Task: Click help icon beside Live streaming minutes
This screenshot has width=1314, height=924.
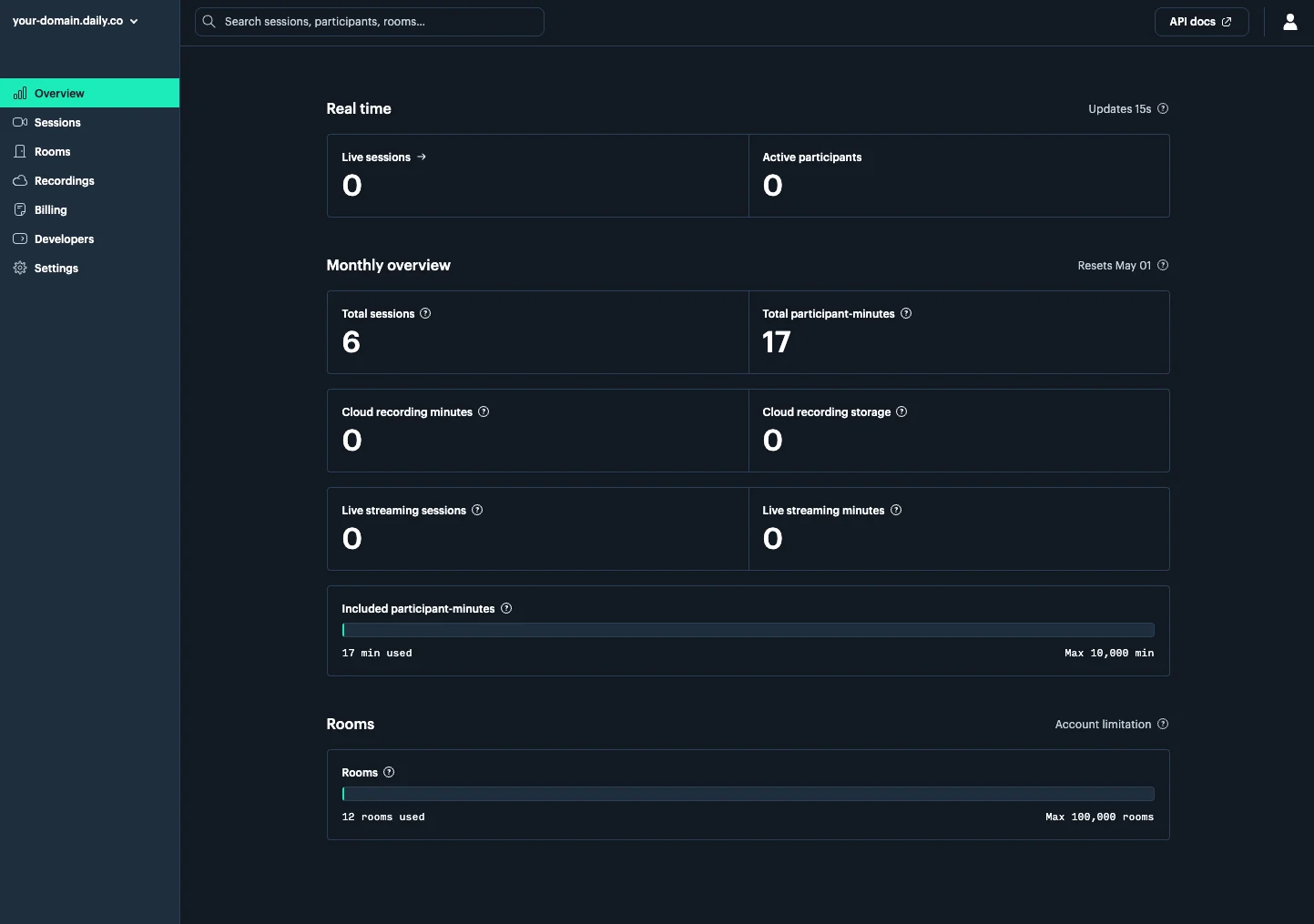Action: (896, 510)
